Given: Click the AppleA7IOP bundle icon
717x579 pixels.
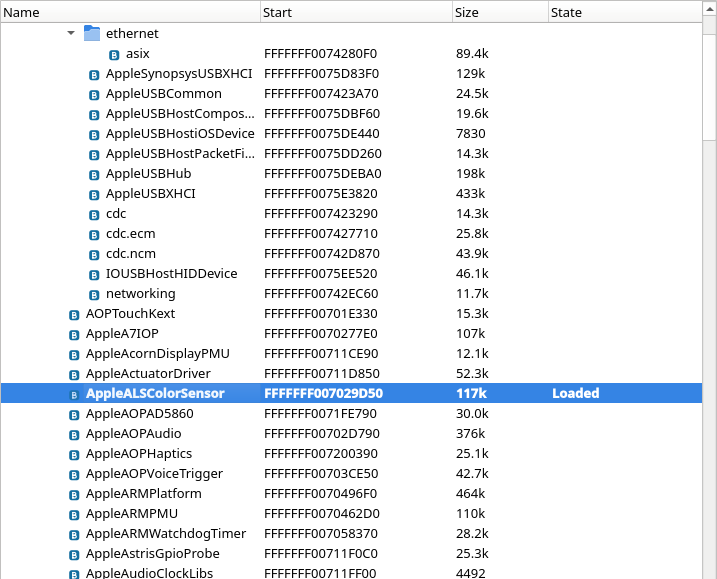Looking at the screenshot, I should [74, 335].
